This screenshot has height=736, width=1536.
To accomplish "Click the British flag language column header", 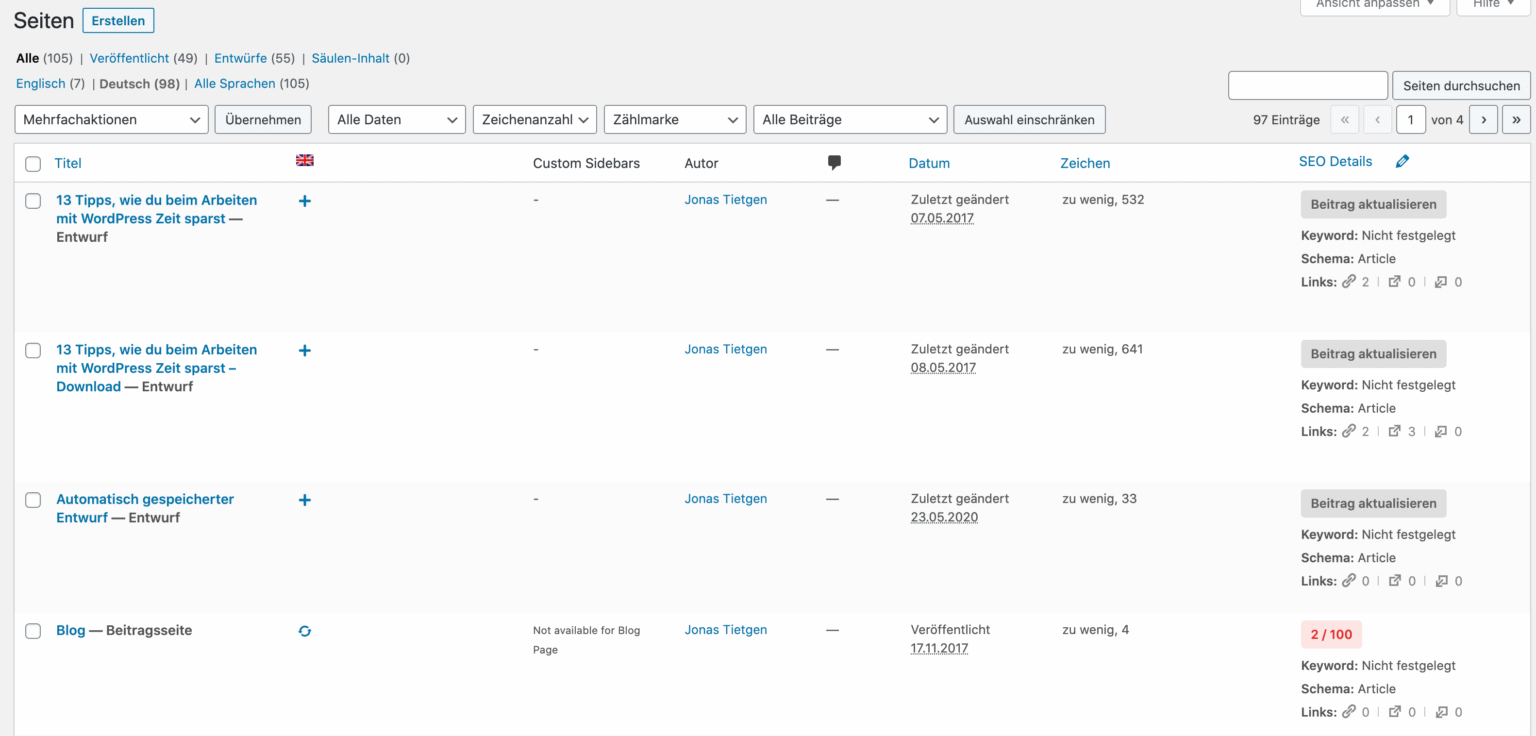I will 304,159.
